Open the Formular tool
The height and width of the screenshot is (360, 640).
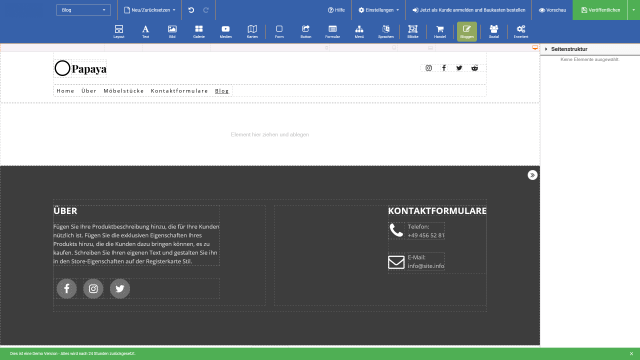pos(333,31)
